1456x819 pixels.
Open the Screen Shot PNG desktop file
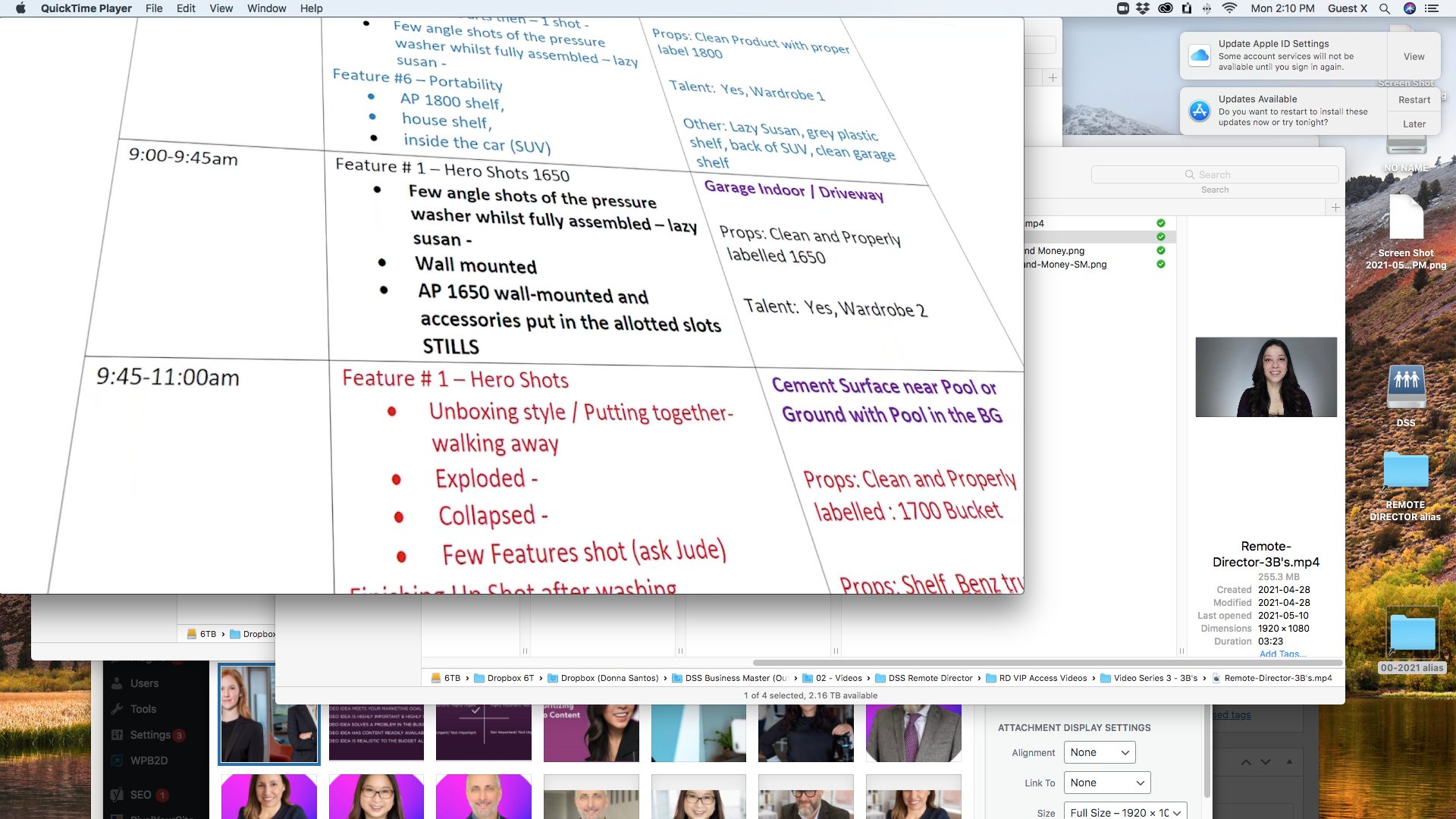[x=1406, y=231]
